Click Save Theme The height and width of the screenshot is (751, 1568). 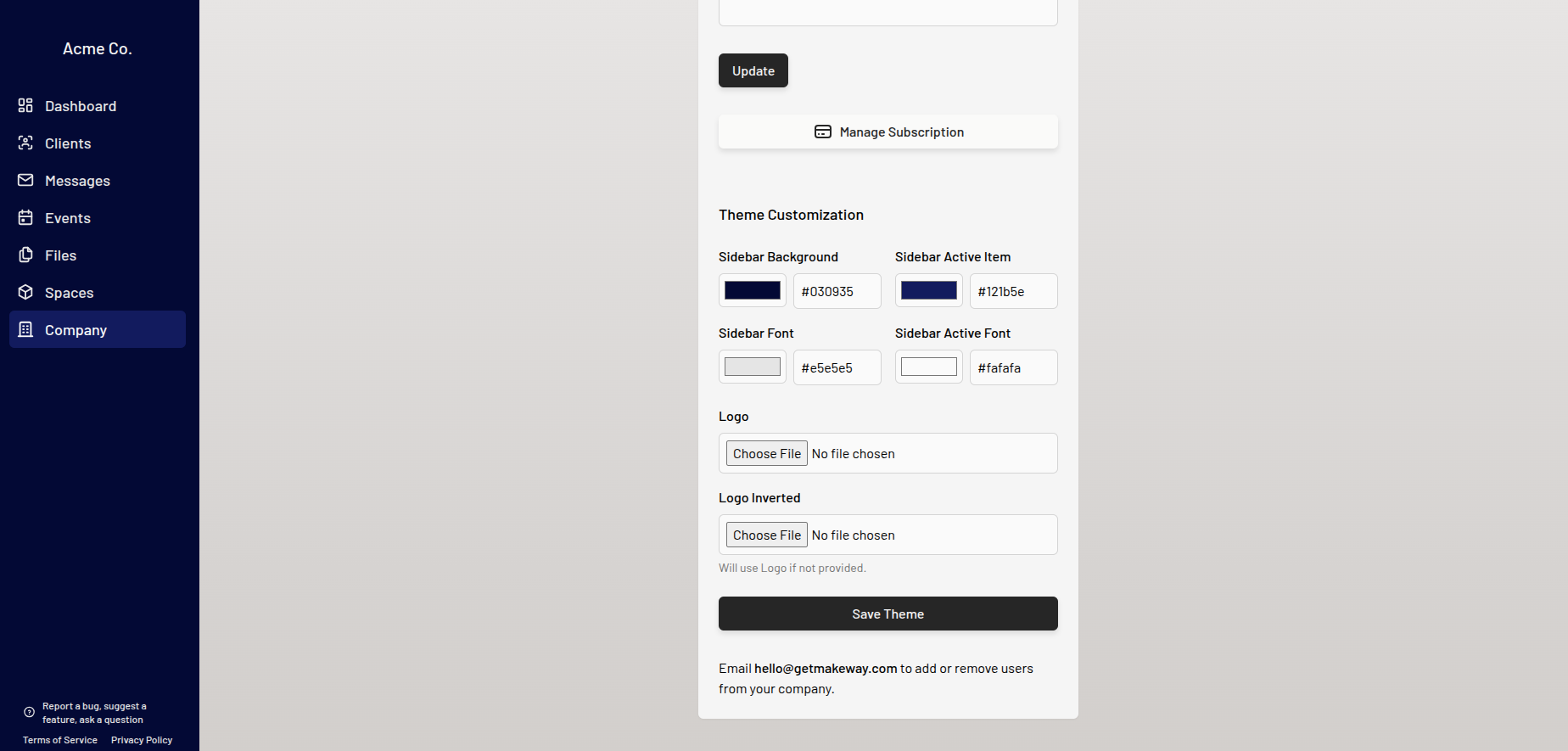[x=888, y=614]
